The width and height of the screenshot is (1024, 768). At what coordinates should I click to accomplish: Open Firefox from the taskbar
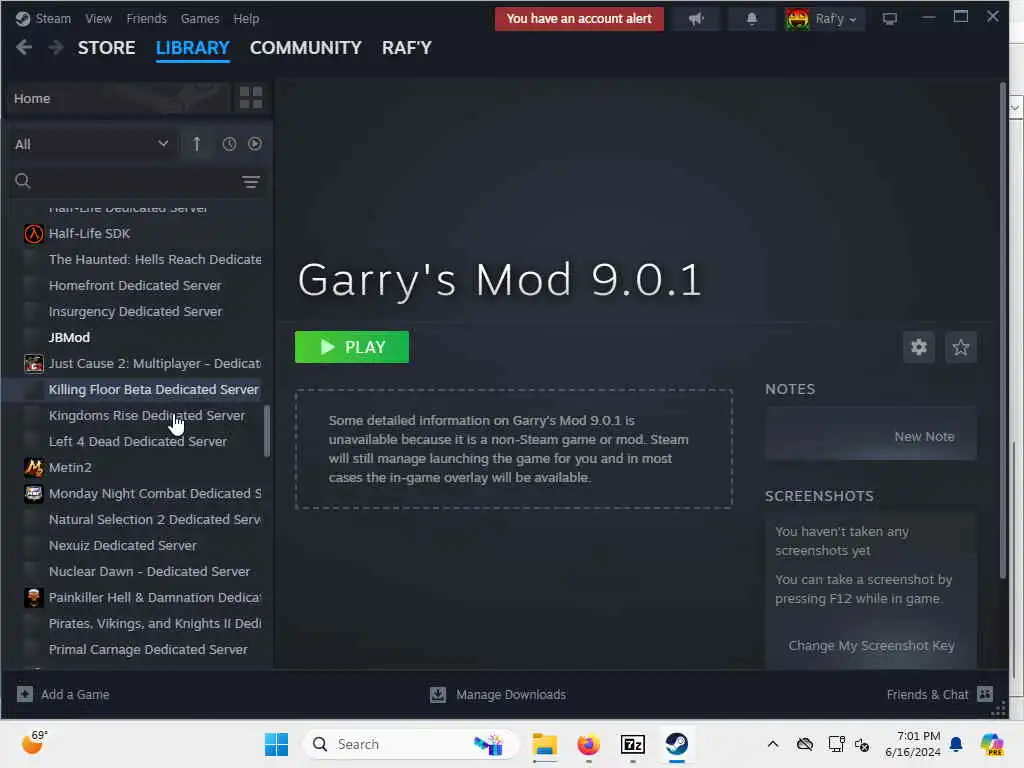(x=588, y=744)
